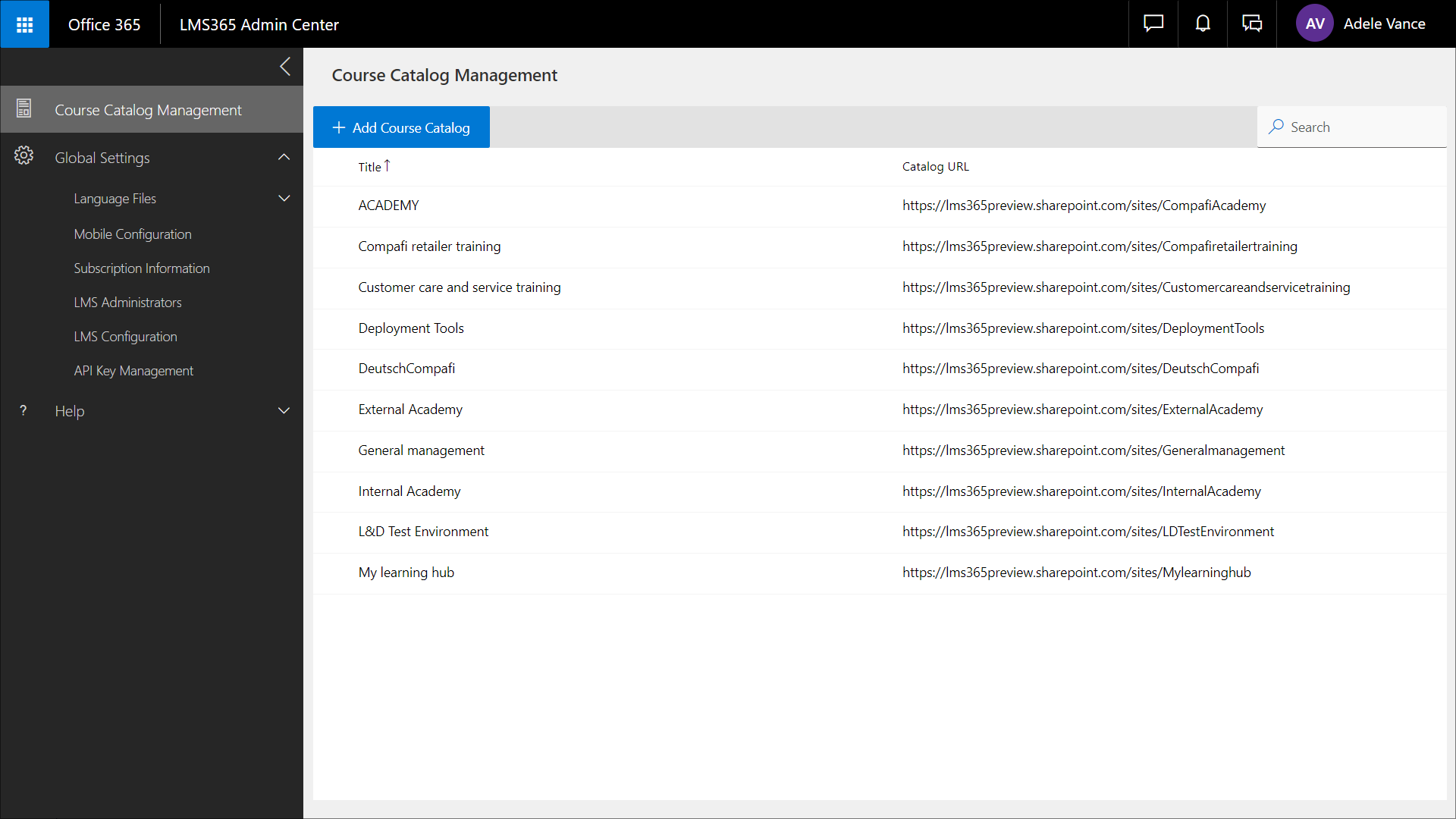Click the Global Settings gear icon
This screenshot has height=819, width=1456.
tap(24, 156)
